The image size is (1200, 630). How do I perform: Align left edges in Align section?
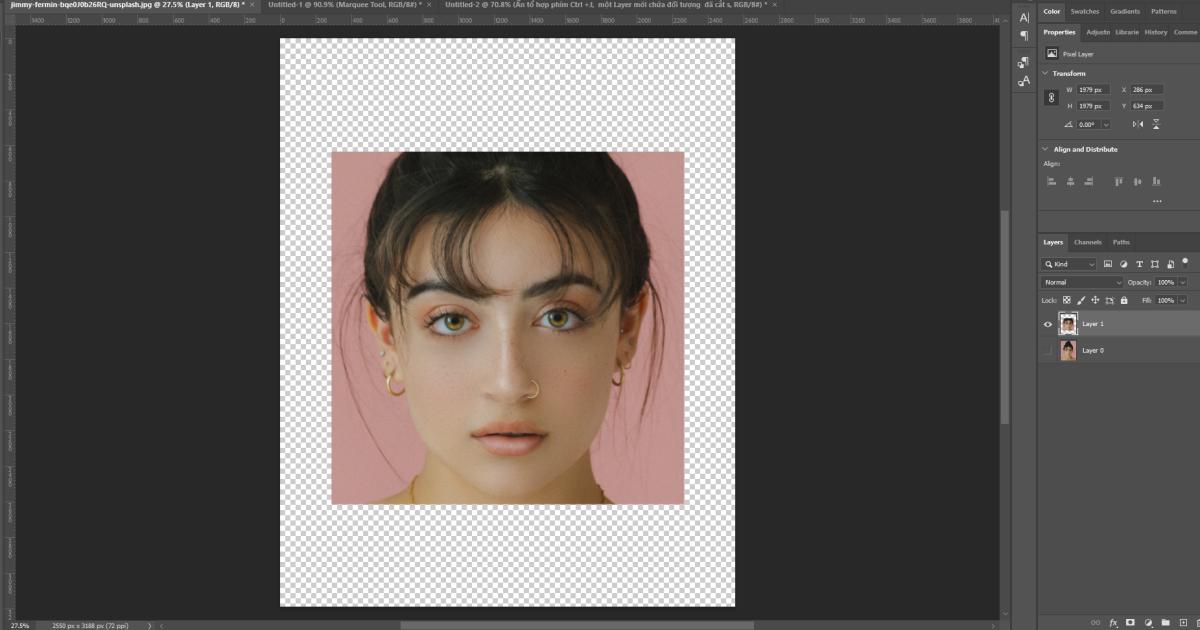pos(1052,181)
